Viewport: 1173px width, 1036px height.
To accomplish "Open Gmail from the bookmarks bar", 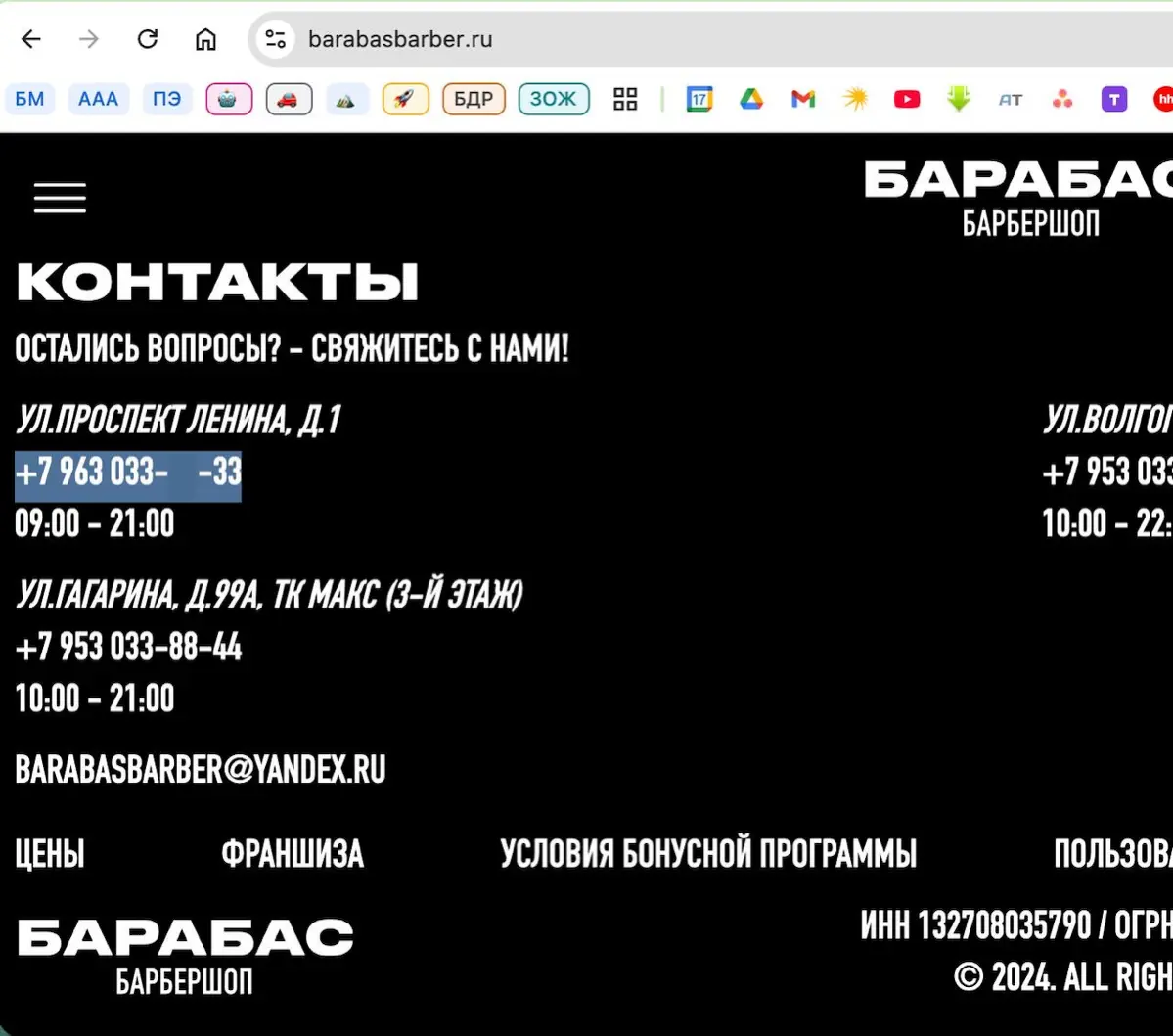I will pos(802,99).
